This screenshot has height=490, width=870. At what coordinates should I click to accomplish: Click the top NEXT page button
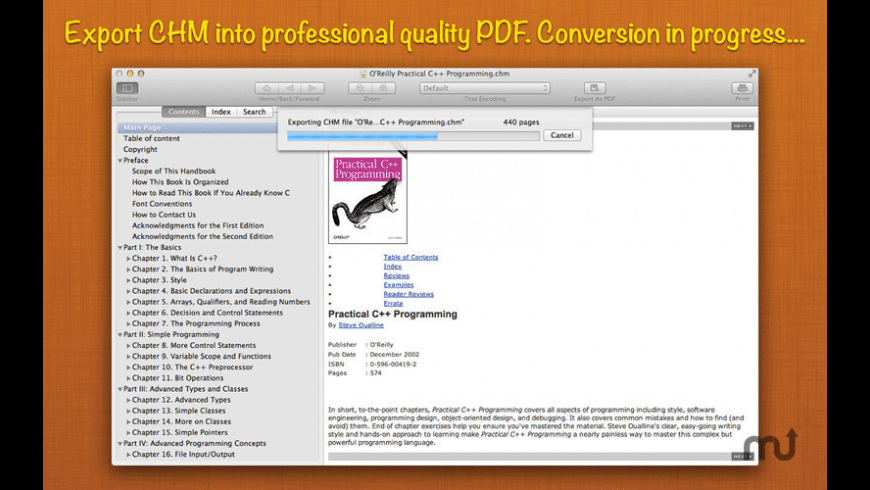(742, 126)
